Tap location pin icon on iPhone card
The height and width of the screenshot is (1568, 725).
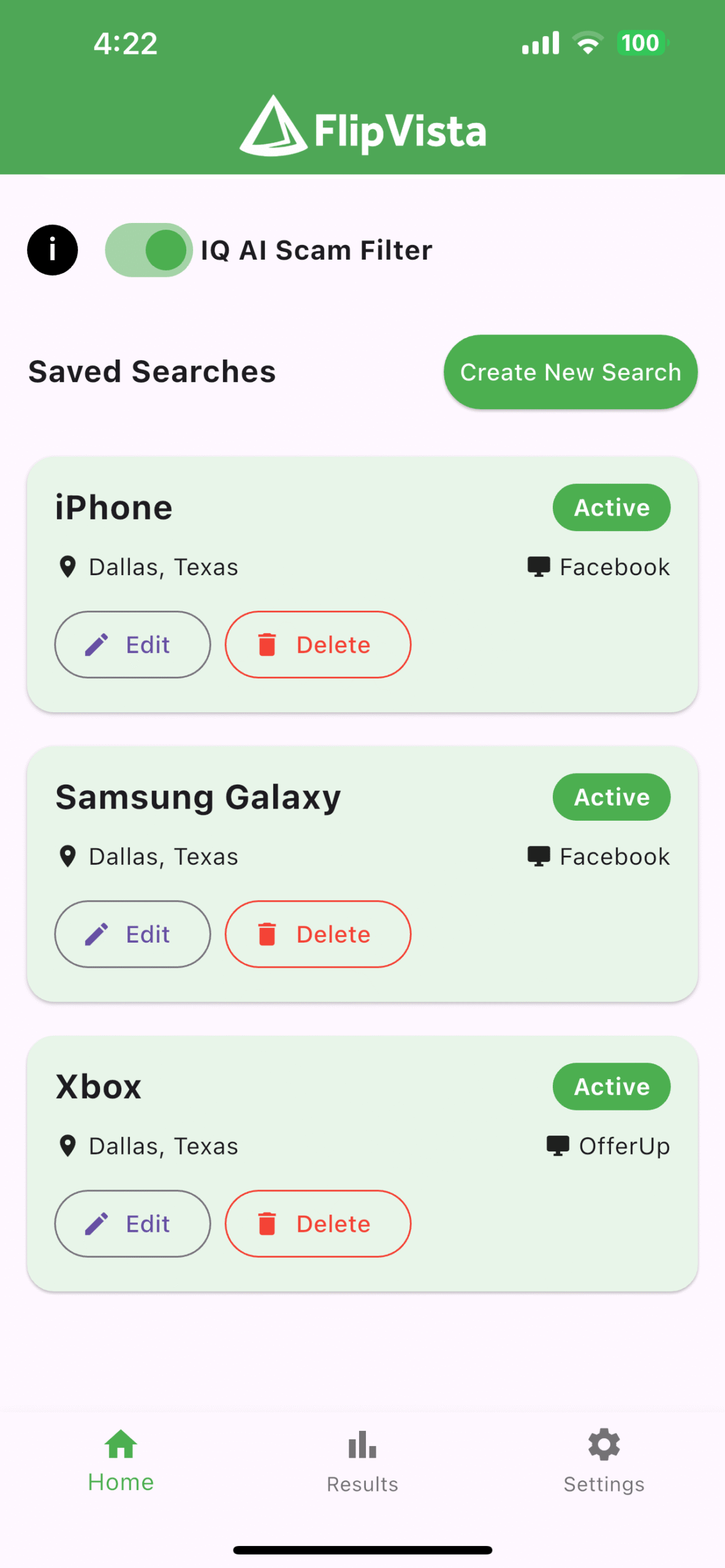pyautogui.click(x=67, y=567)
